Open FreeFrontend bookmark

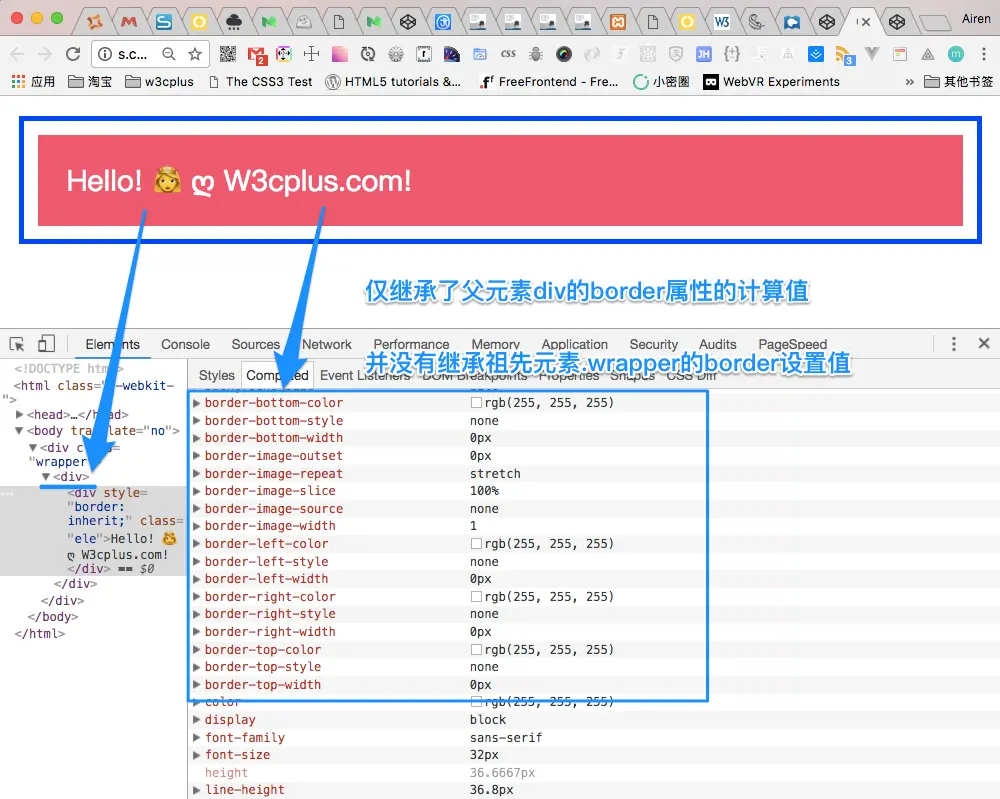click(x=549, y=82)
